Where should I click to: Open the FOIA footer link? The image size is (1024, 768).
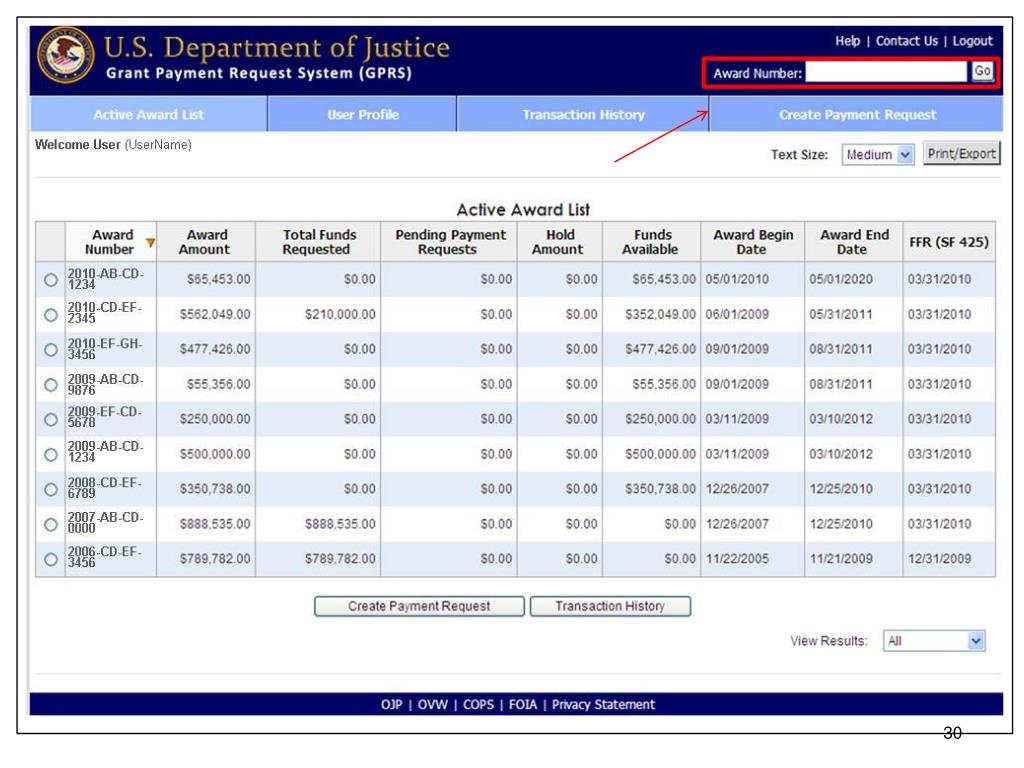pyautogui.click(x=522, y=705)
